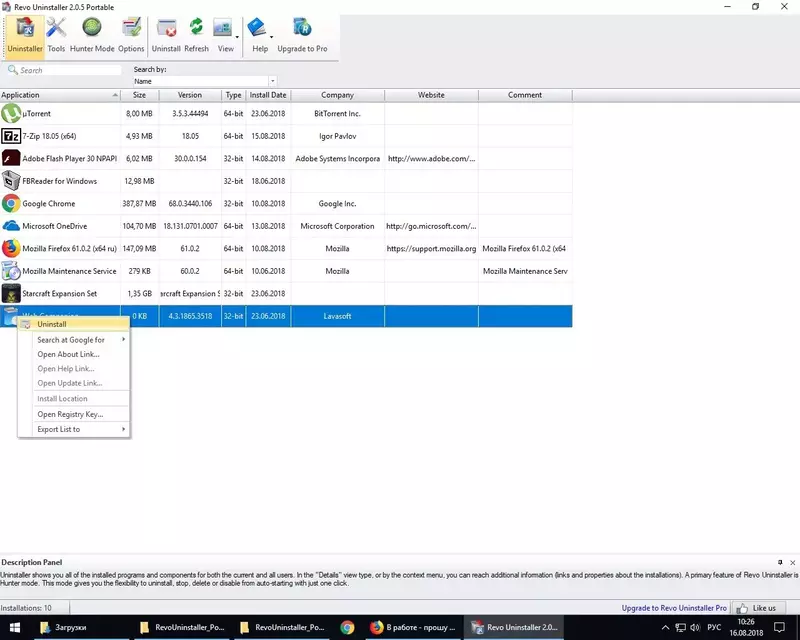Image resolution: width=800 pixels, height=640 pixels.
Task: Click the Like us button
Action: tap(757, 608)
